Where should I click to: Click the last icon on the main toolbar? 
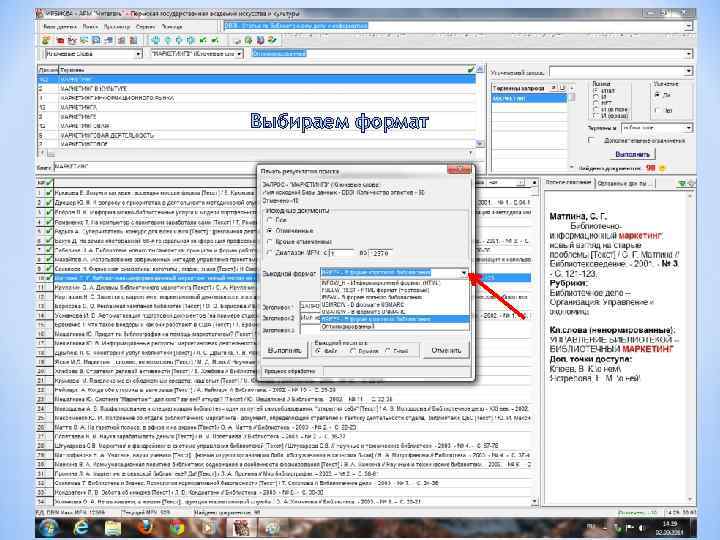pyautogui.click(x=272, y=40)
